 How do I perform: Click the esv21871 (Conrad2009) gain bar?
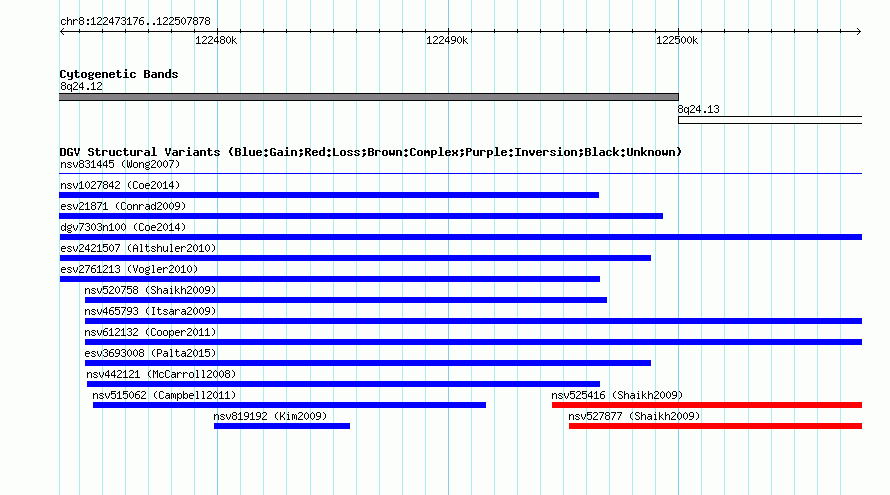pos(361,216)
